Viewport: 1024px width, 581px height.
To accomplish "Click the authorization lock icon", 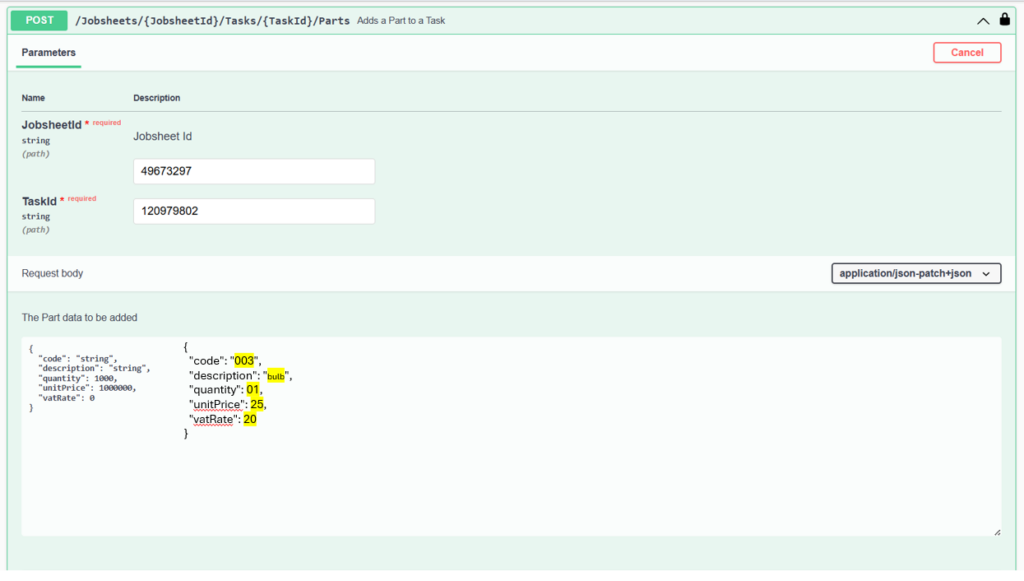I will pos(1007,19).
